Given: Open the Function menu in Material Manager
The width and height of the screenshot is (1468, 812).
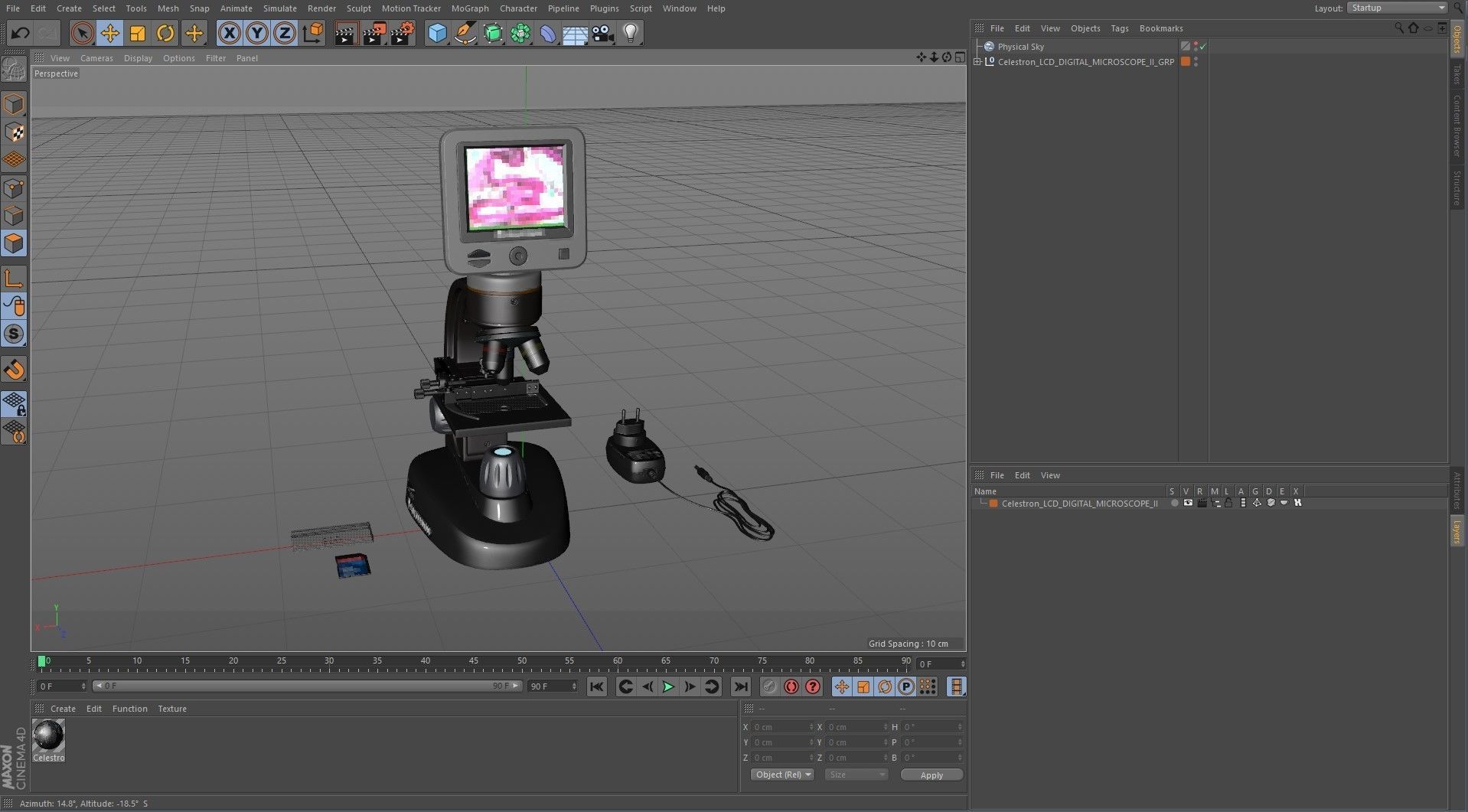Looking at the screenshot, I should [129, 709].
